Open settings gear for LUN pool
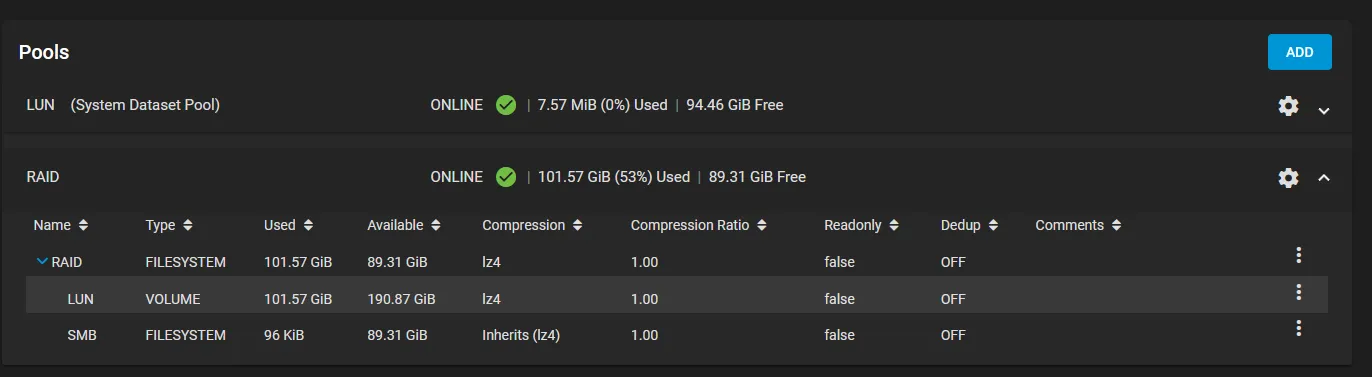 (x=1288, y=105)
